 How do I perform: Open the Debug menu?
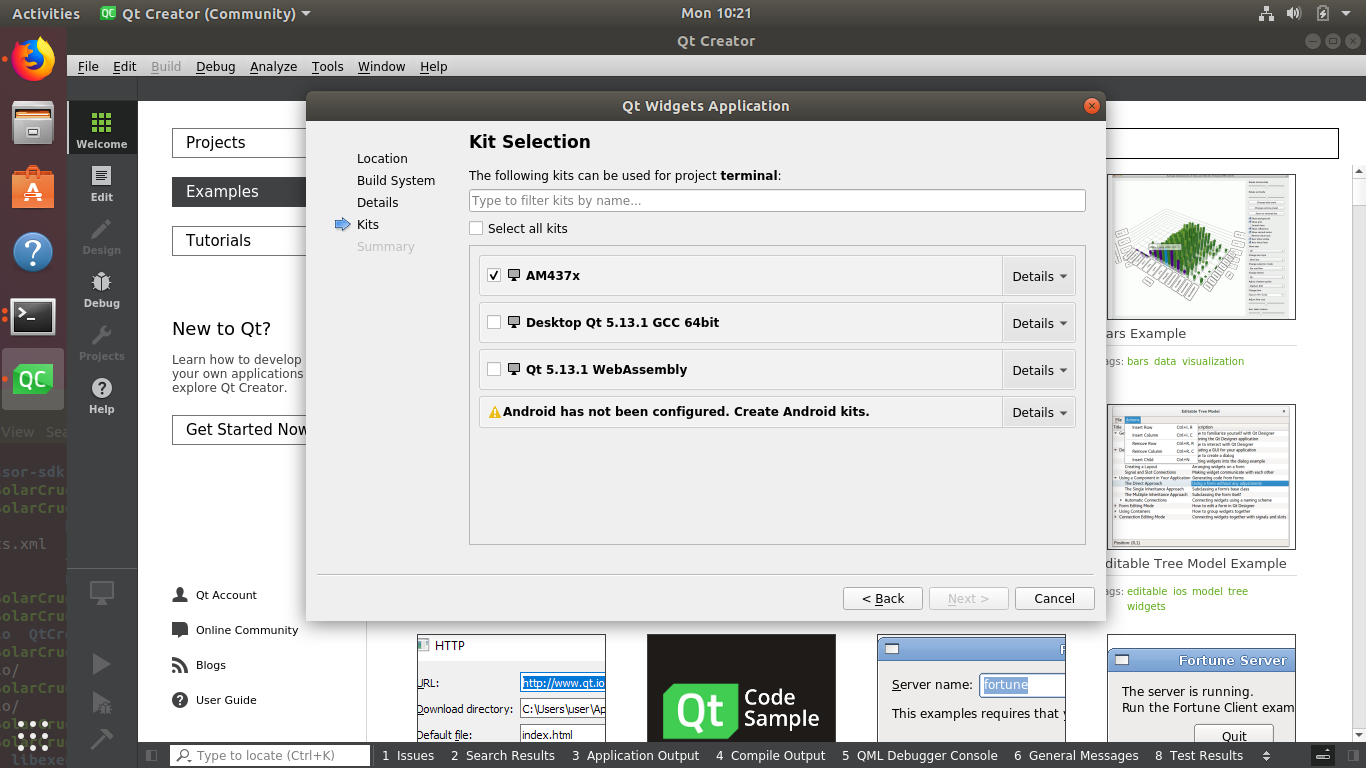[x=215, y=66]
